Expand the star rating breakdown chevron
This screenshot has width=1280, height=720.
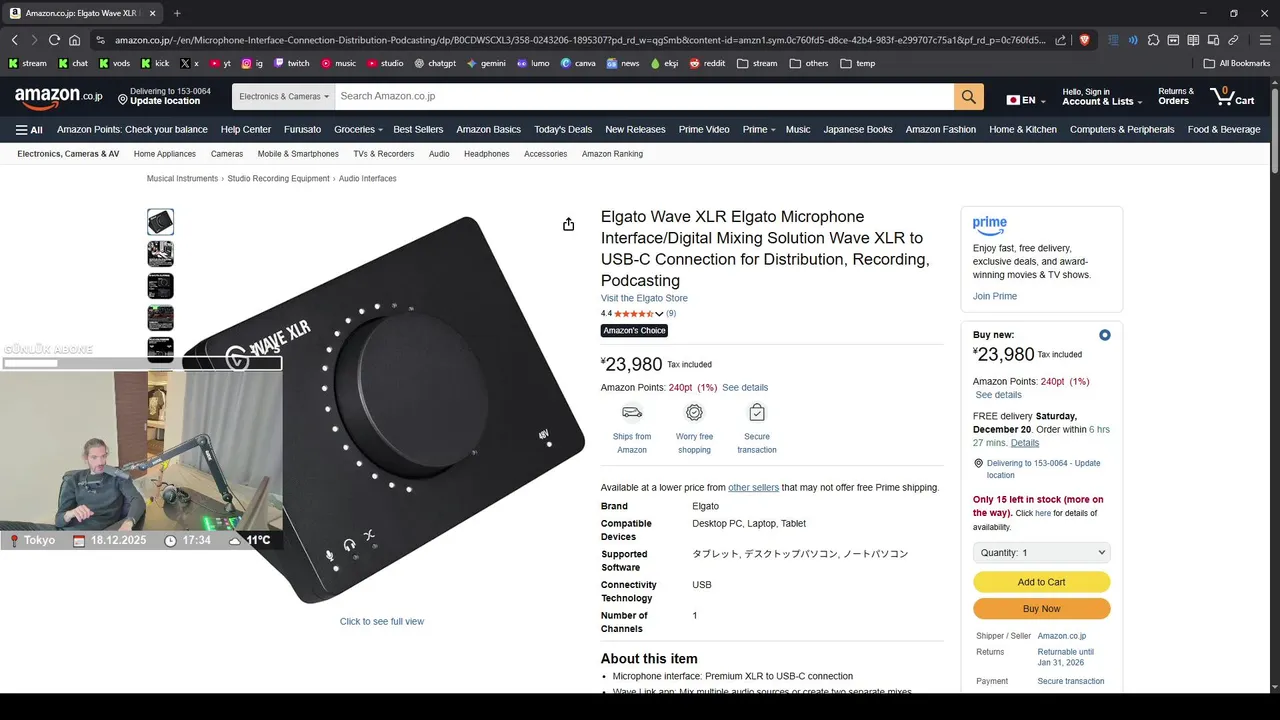pyautogui.click(x=659, y=314)
